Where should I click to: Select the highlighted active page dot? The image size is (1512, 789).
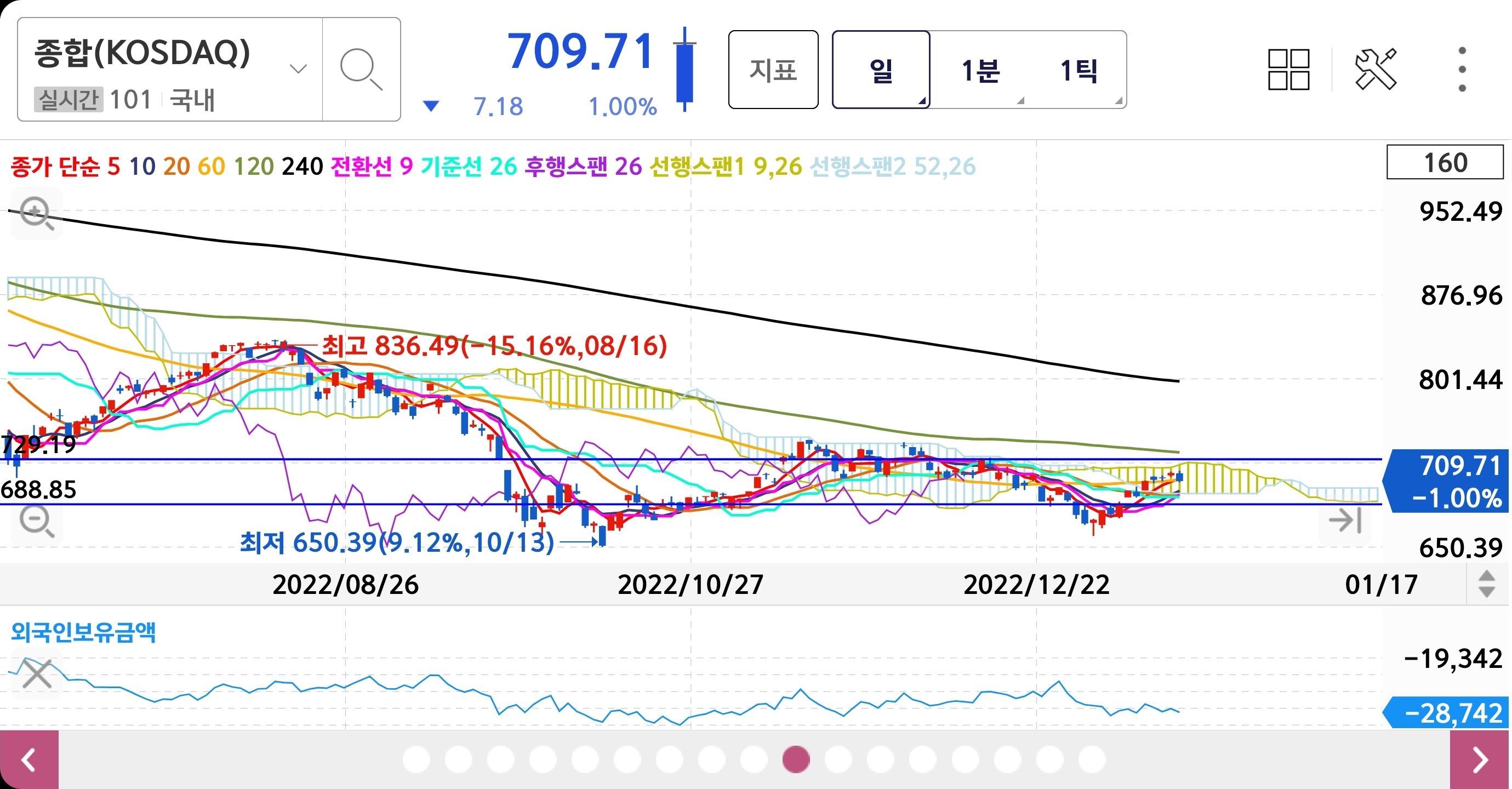click(x=796, y=759)
